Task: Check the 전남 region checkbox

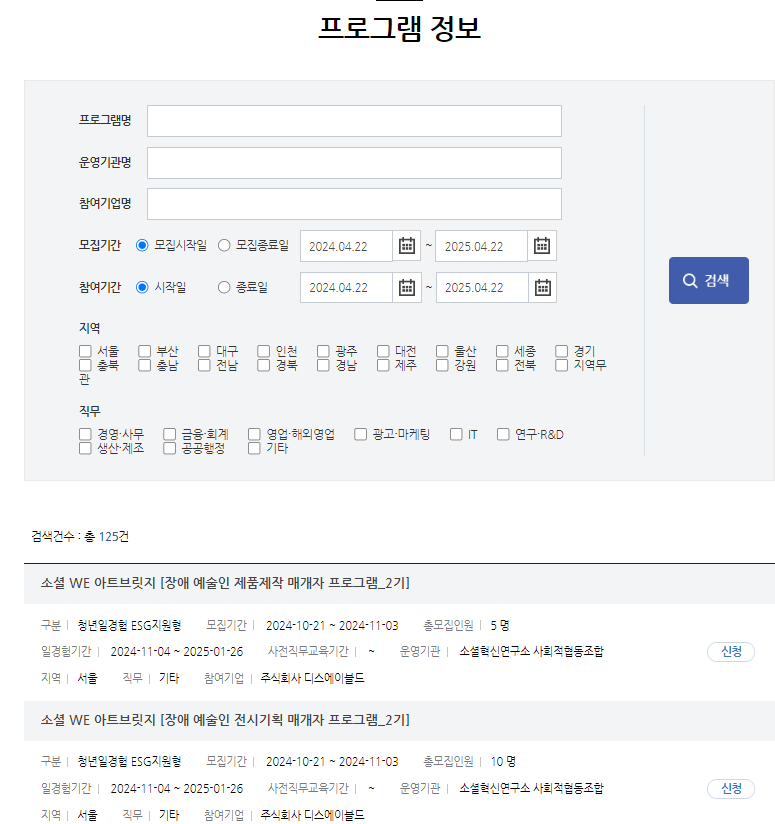Action: click(x=204, y=365)
